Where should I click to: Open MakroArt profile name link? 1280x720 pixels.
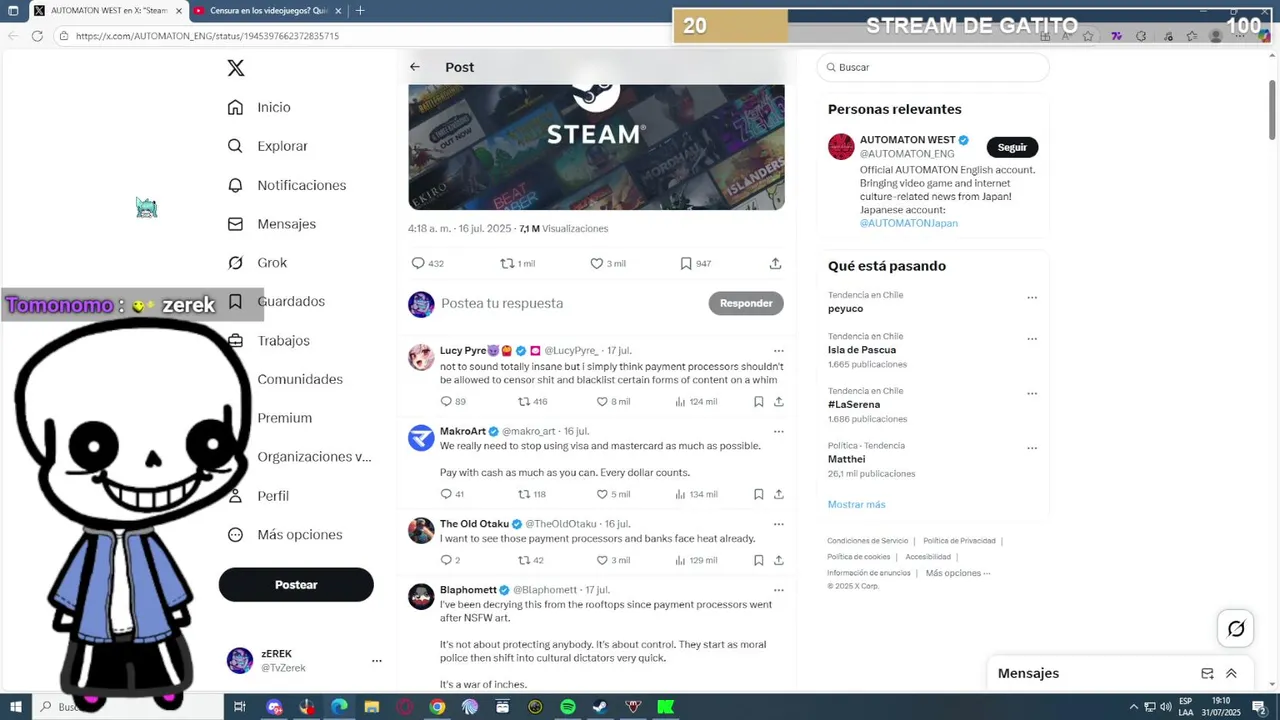pyautogui.click(x=463, y=431)
